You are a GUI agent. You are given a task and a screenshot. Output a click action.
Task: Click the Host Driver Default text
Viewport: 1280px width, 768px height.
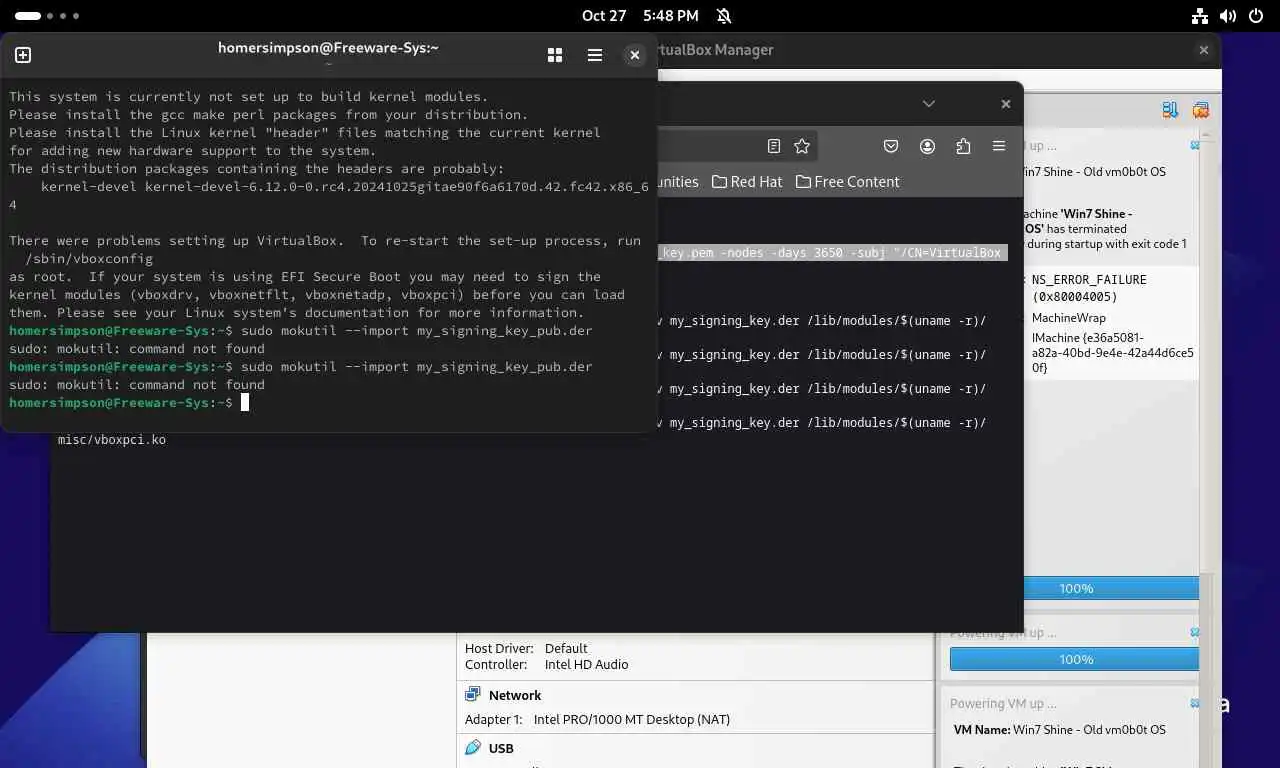point(566,648)
